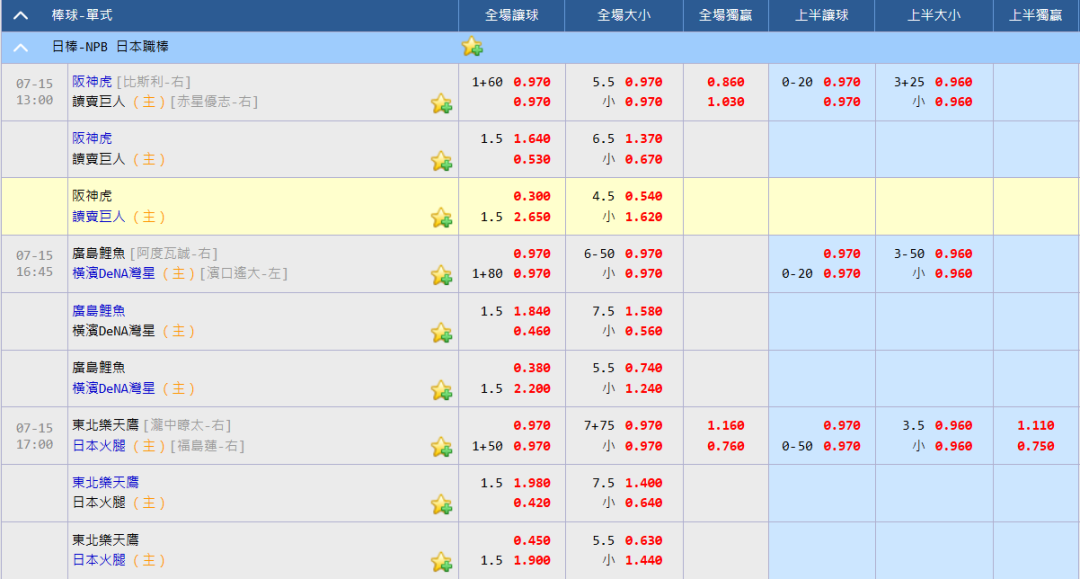1080x579 pixels.
Task: Pick 上半大小 3-50 odds 0.960
Action: (954, 254)
